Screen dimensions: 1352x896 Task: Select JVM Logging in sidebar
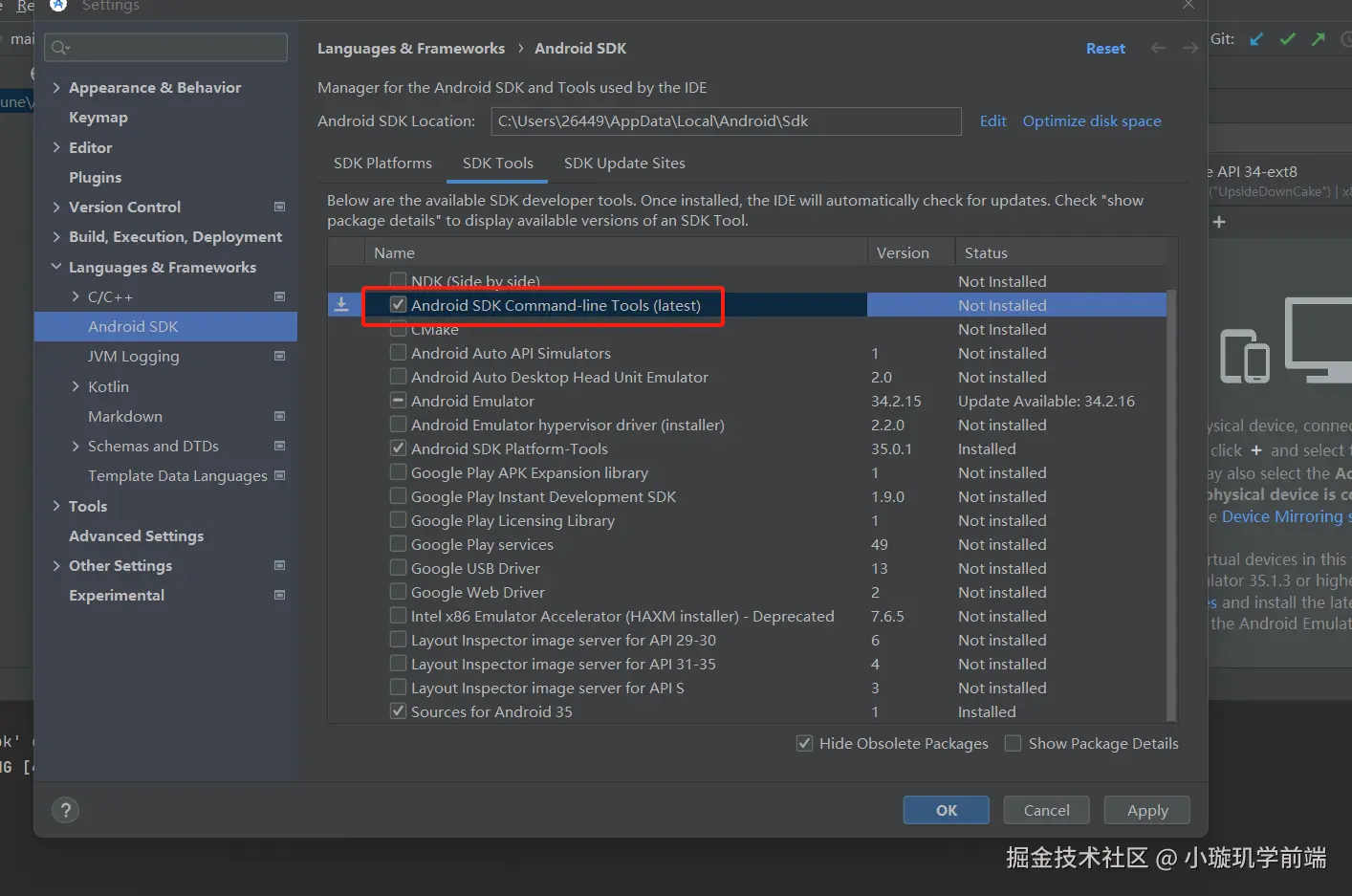pyautogui.click(x=134, y=356)
